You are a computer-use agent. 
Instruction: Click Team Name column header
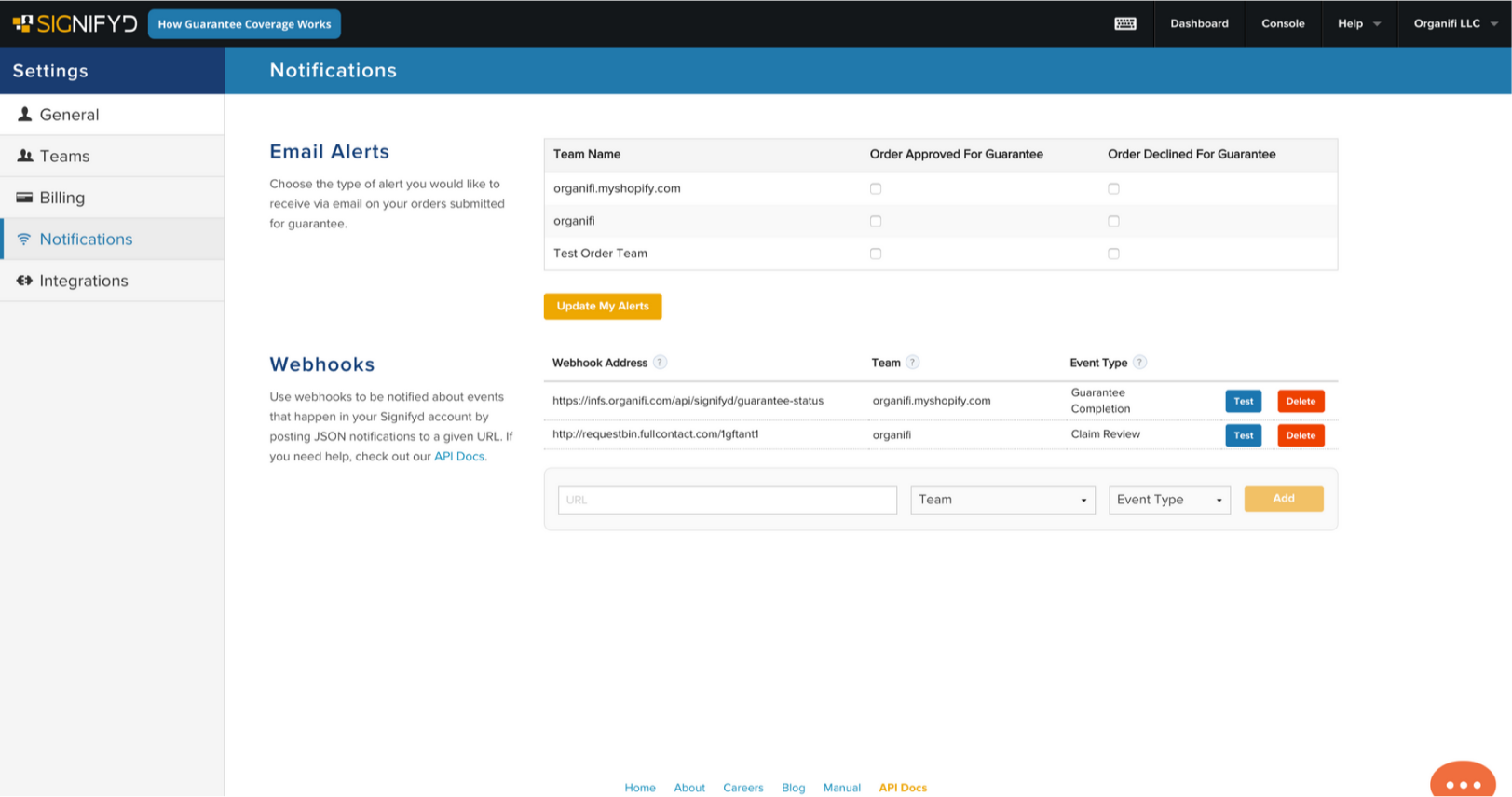click(x=587, y=155)
